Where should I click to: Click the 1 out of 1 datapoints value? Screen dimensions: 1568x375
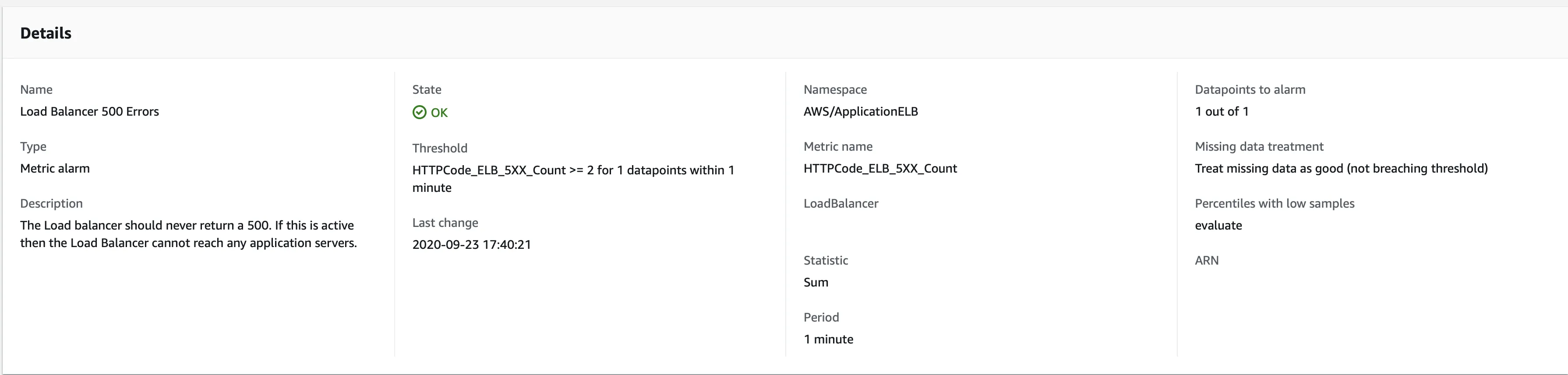click(x=1221, y=111)
